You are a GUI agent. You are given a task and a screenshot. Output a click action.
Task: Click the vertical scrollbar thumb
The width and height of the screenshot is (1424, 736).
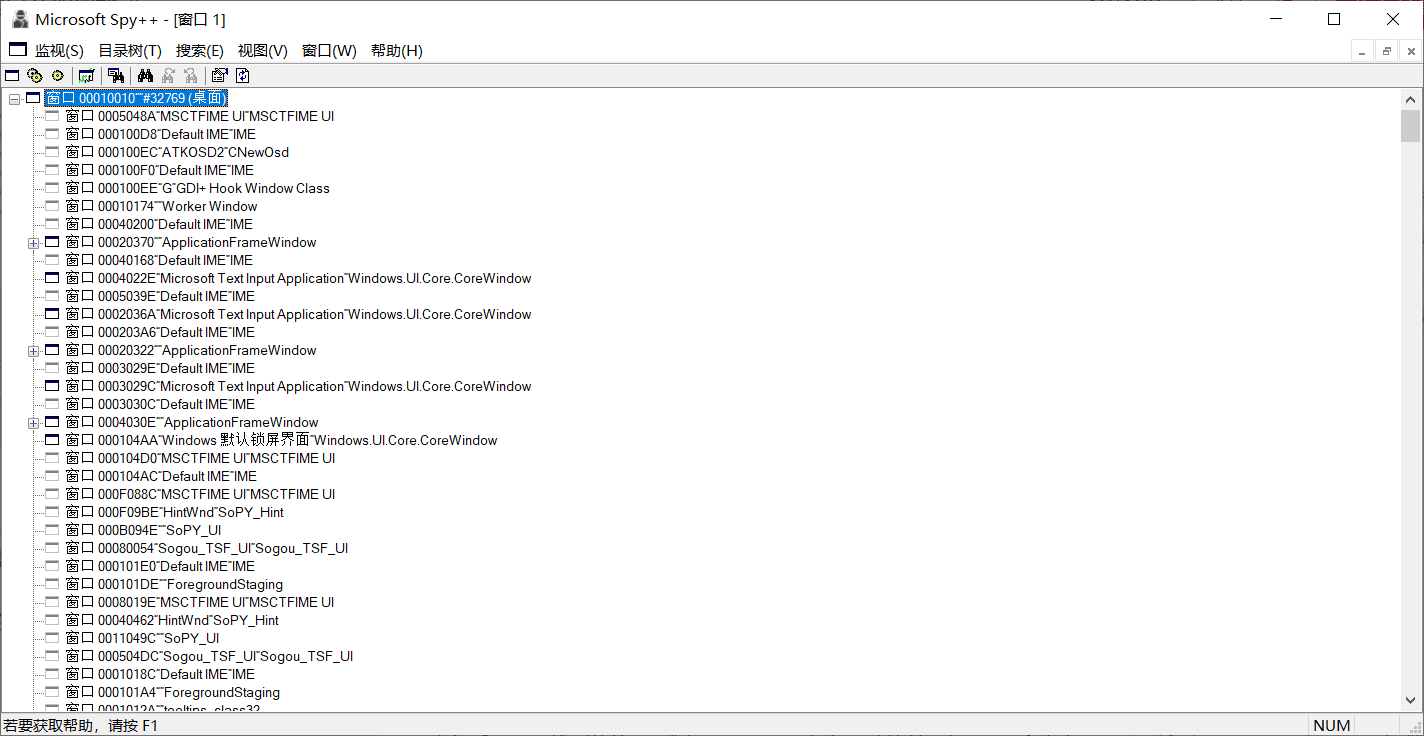point(1411,126)
